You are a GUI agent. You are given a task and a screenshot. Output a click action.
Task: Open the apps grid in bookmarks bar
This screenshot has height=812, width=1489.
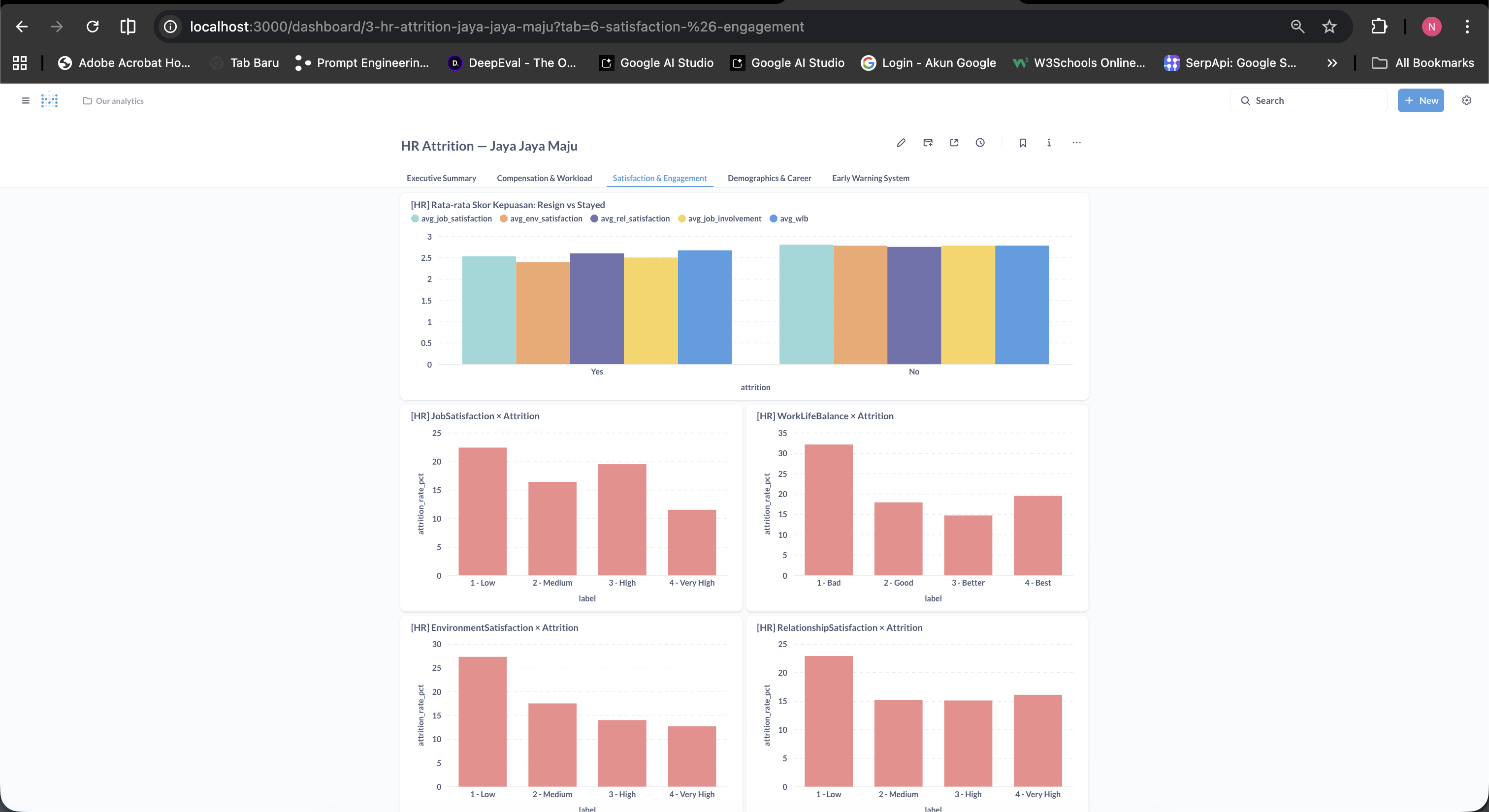click(x=20, y=63)
